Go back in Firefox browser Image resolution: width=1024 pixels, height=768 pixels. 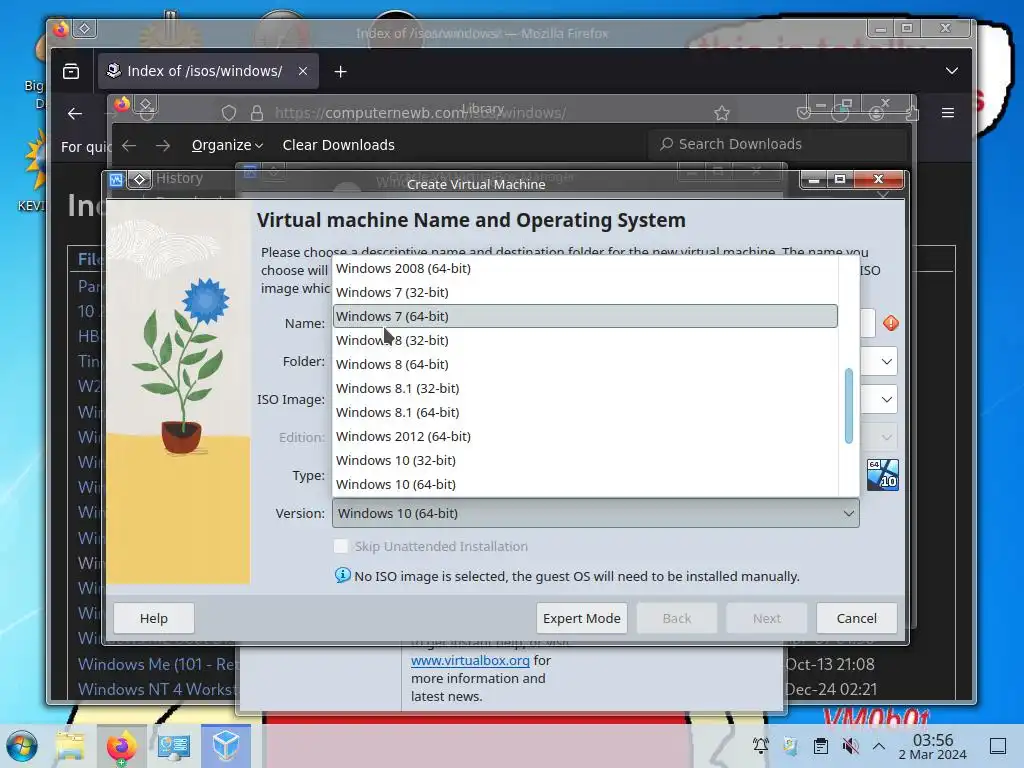[x=75, y=114]
